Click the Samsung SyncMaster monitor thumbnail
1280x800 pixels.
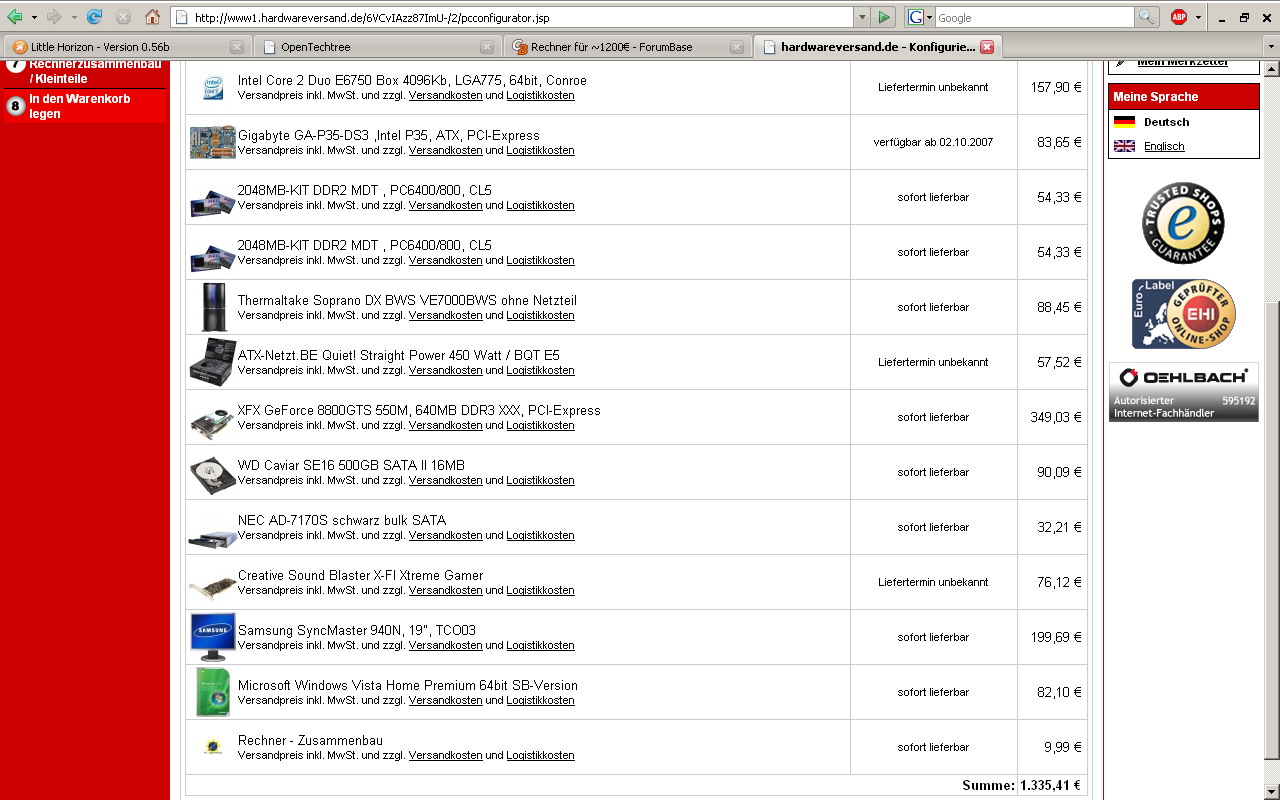[x=212, y=637]
